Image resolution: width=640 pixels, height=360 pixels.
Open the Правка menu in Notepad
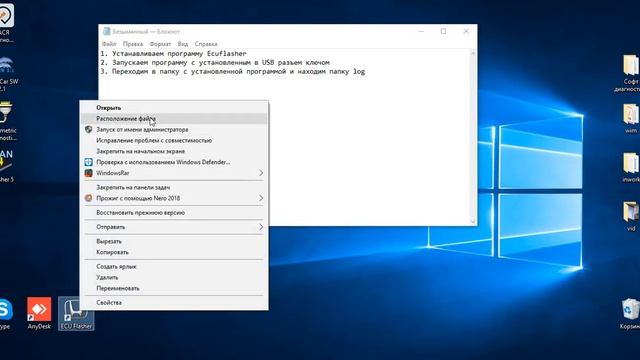click(x=133, y=44)
